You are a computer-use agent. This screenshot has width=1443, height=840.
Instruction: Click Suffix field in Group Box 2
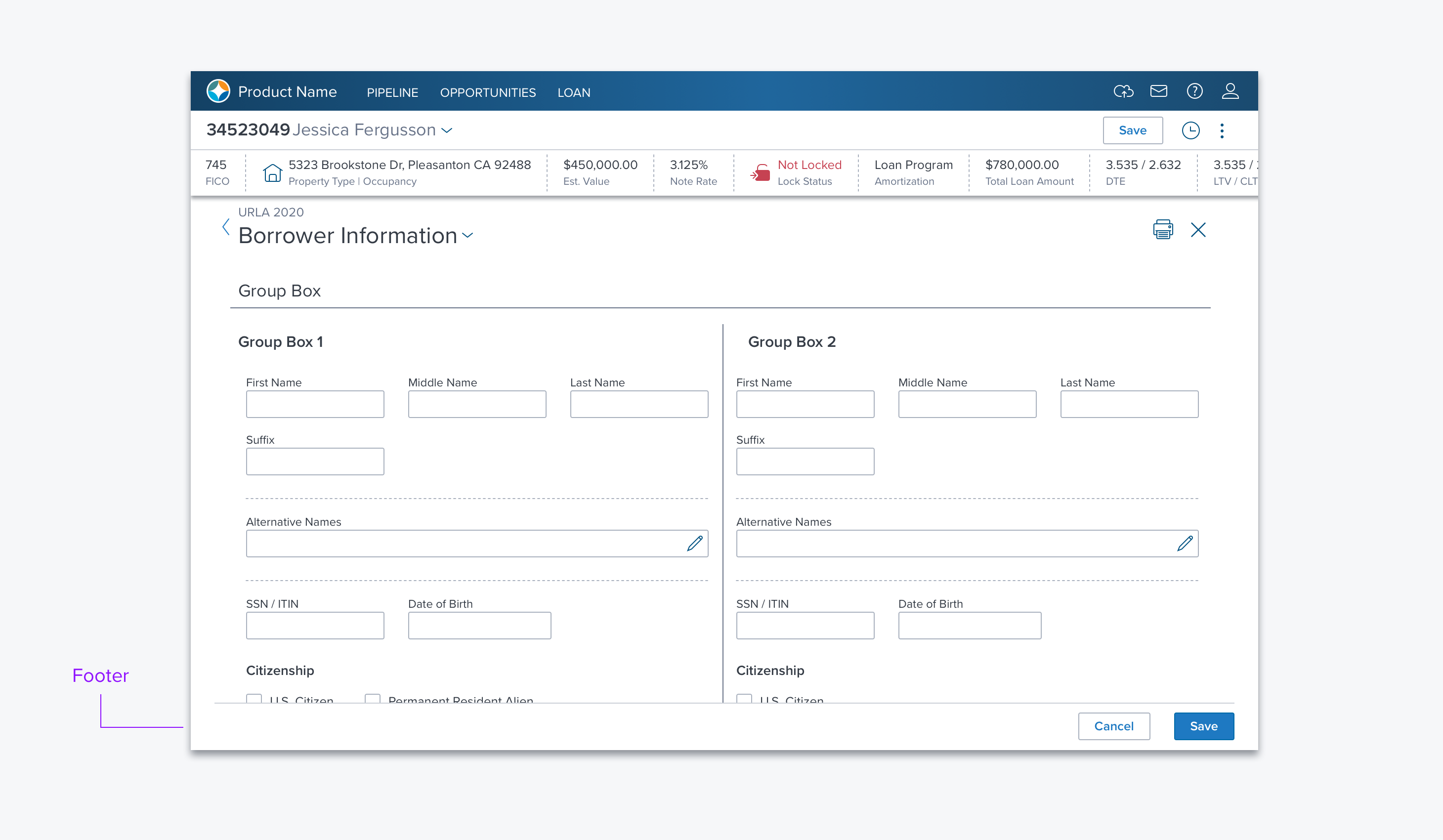coord(805,462)
